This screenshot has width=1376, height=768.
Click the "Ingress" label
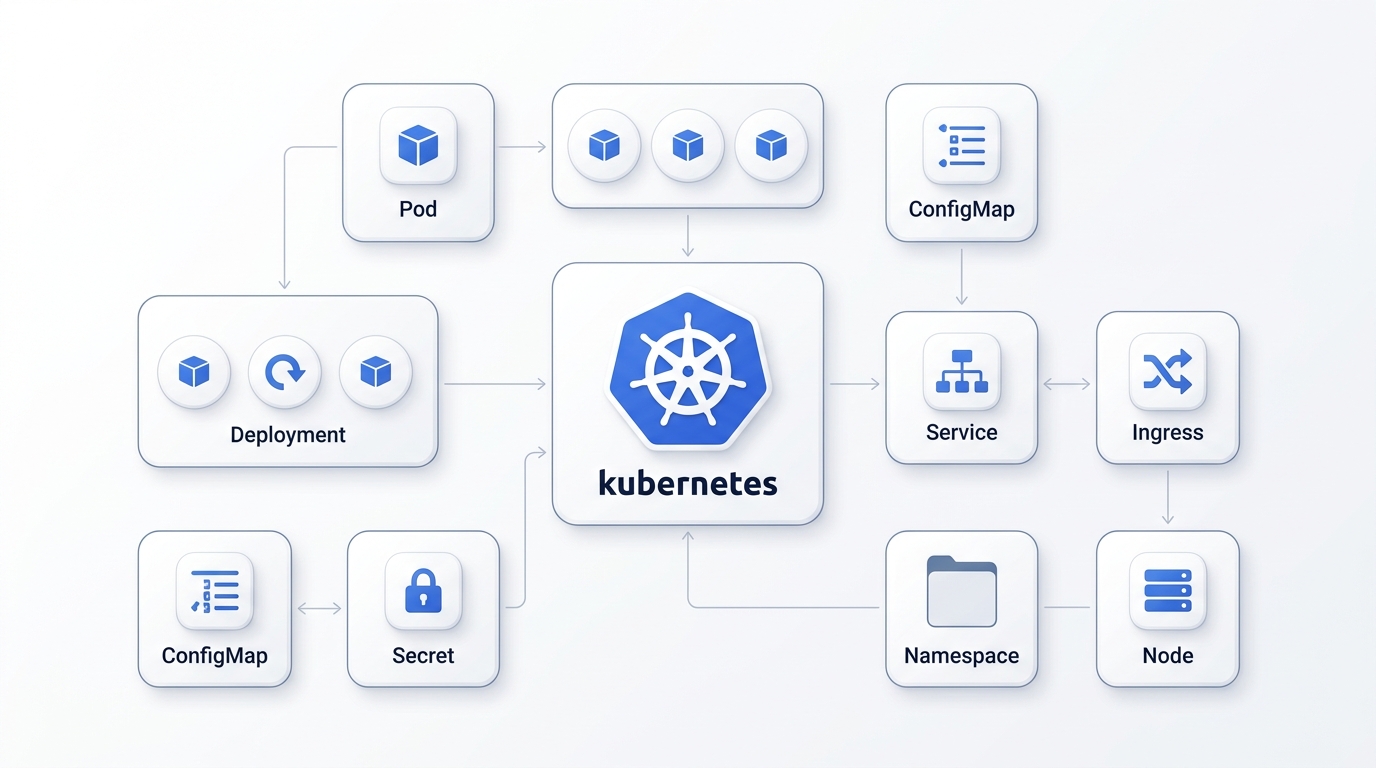[x=1167, y=434]
